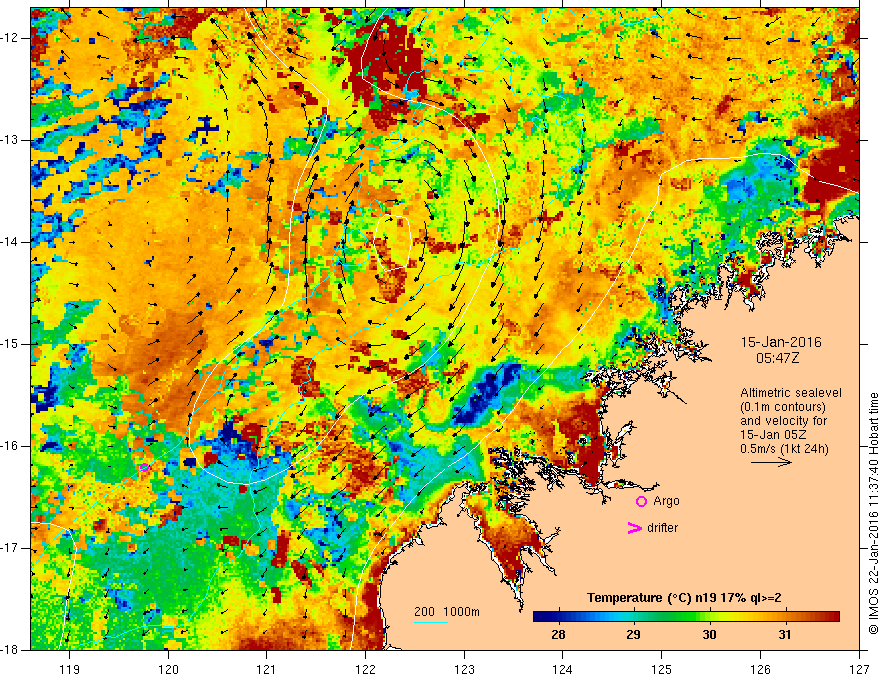Click the '125' longitude axis label

662,669
